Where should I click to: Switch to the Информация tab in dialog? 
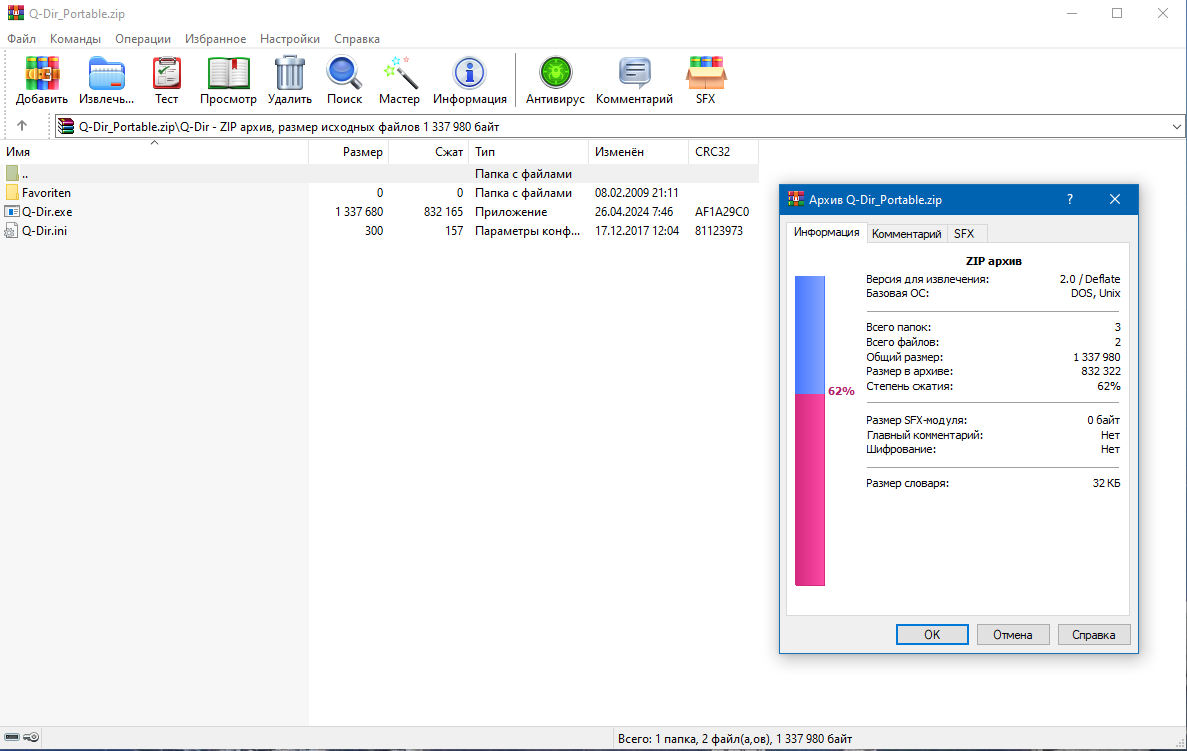coord(827,232)
